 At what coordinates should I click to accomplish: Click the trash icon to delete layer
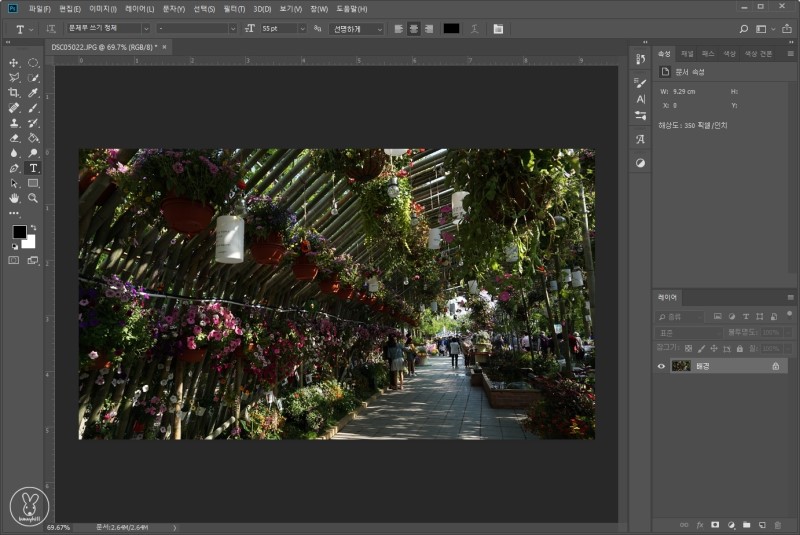point(777,524)
